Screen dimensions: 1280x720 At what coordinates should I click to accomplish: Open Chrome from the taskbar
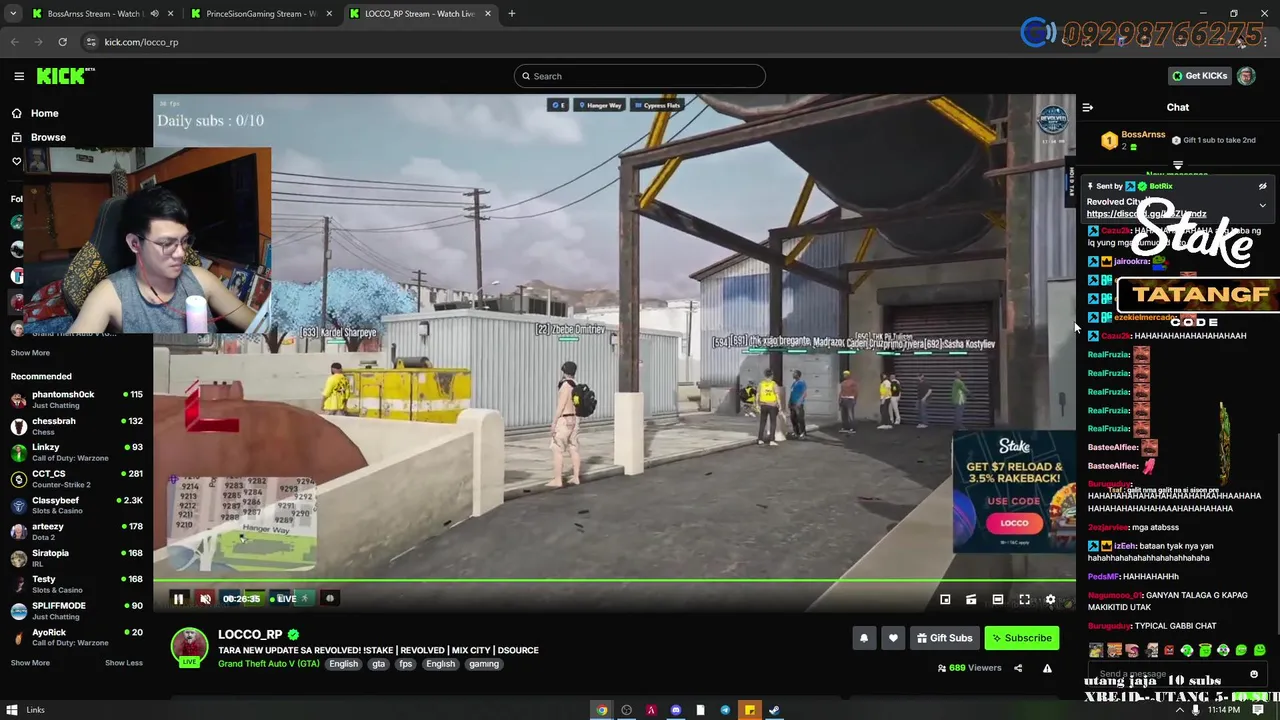click(x=602, y=710)
